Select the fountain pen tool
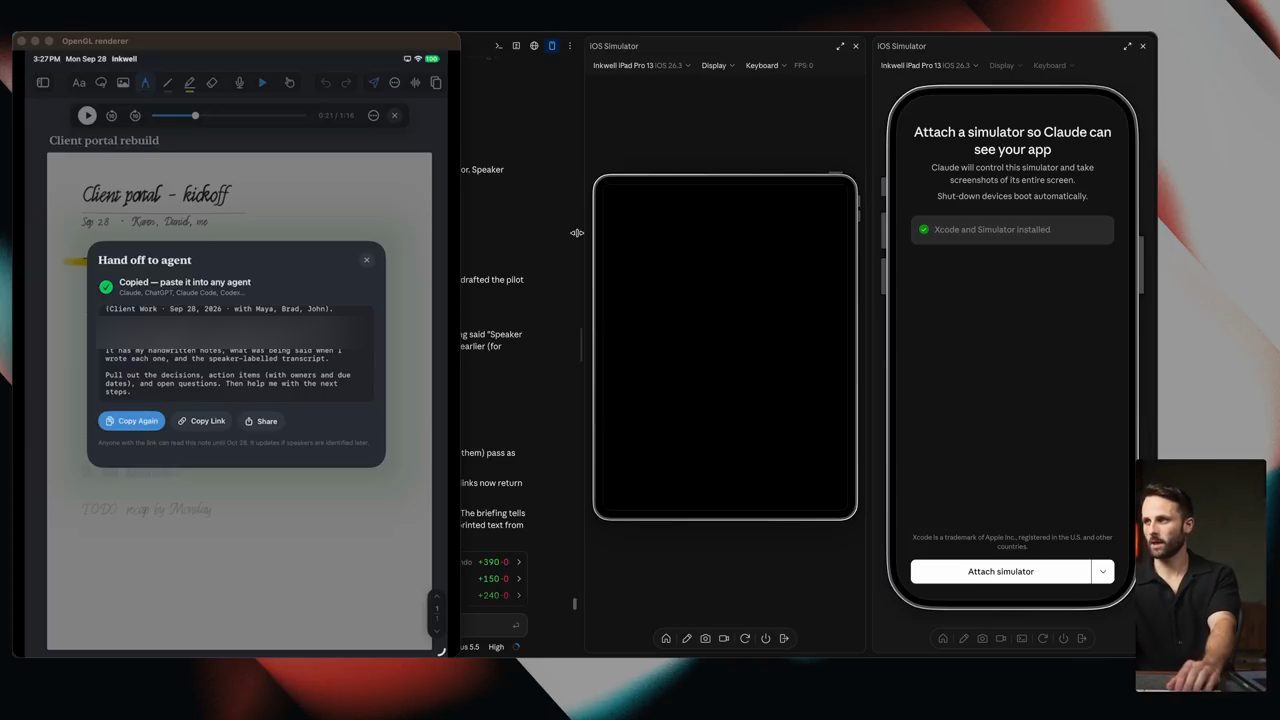The width and height of the screenshot is (1280, 720). (x=145, y=83)
